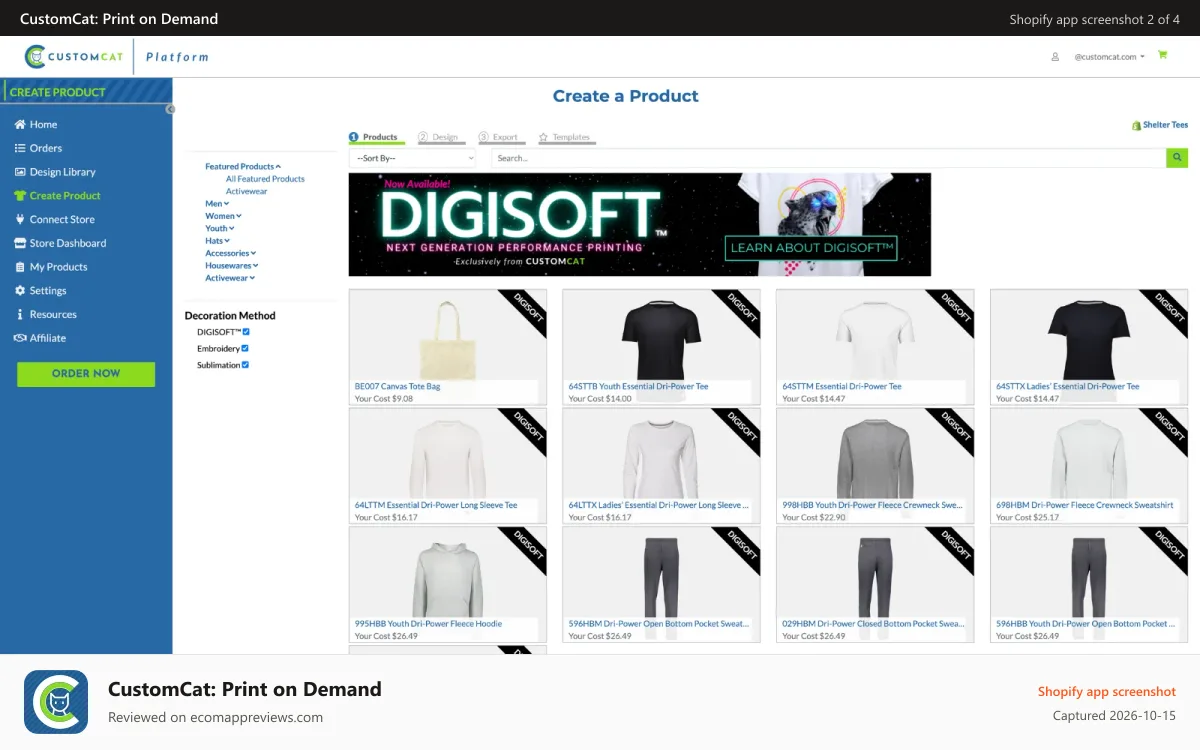Expand the Men category
1200x750 pixels.
[x=216, y=204]
